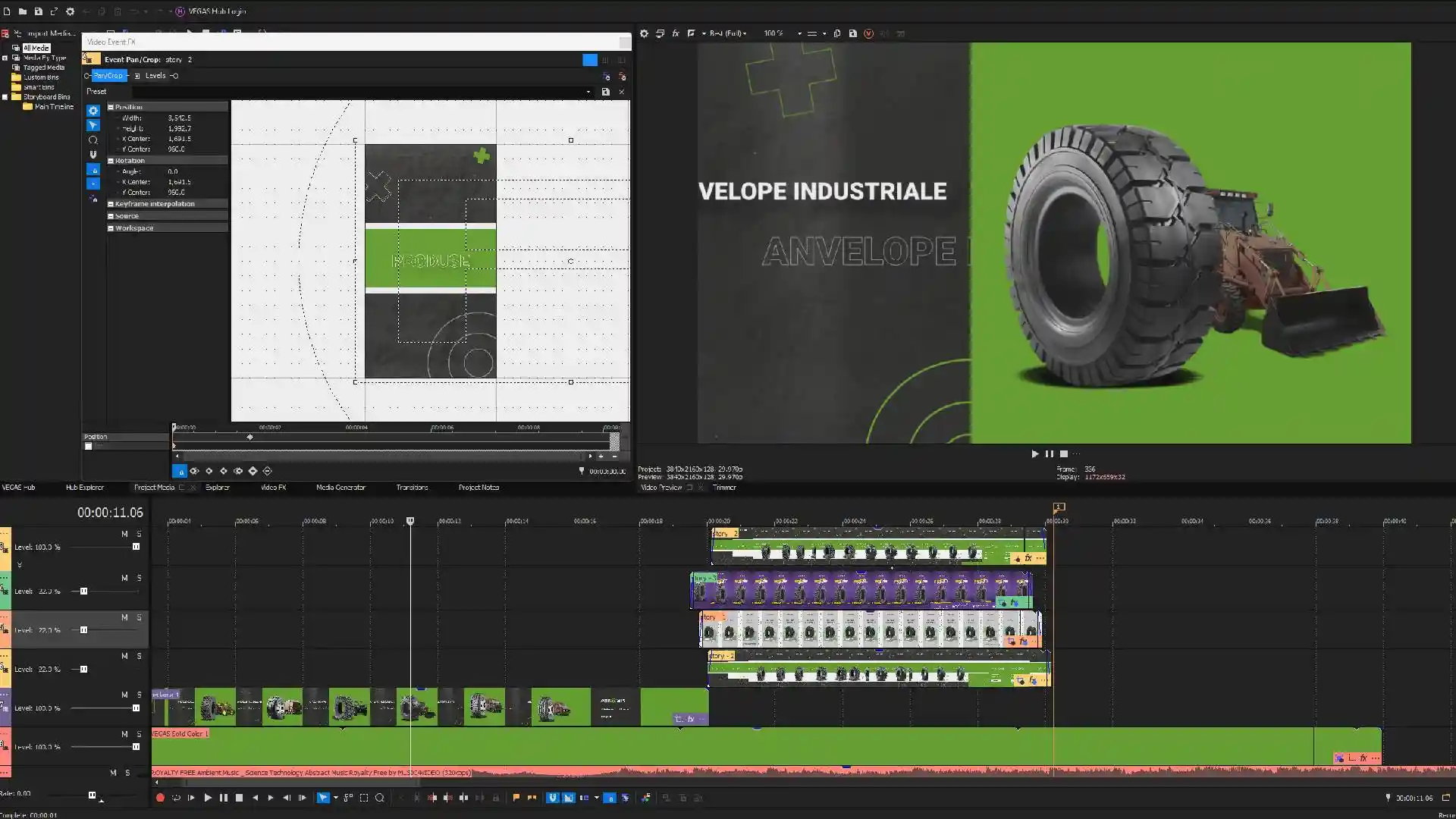1456x819 pixels.
Task: Expand the Source section
Action: 111,216
